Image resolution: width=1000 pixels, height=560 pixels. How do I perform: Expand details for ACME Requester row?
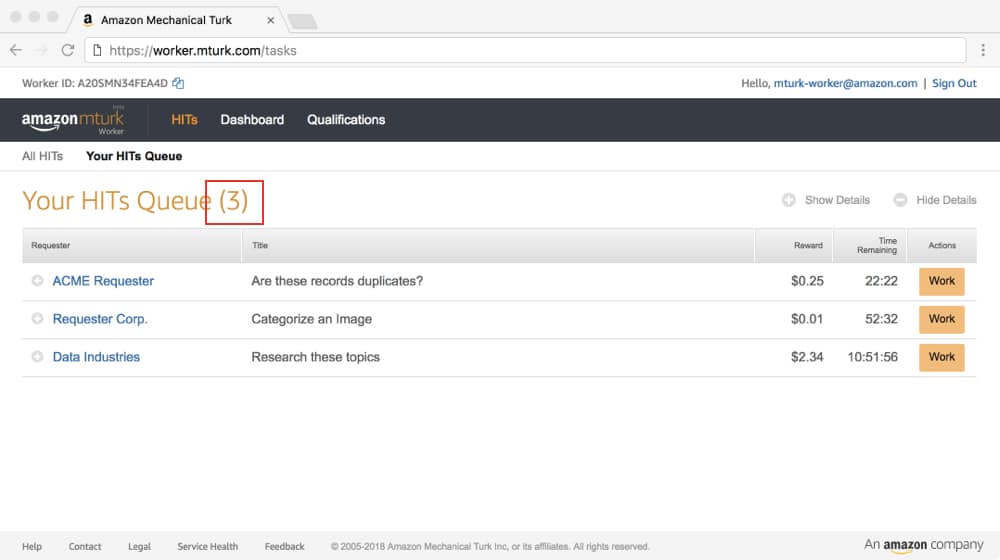[38, 281]
